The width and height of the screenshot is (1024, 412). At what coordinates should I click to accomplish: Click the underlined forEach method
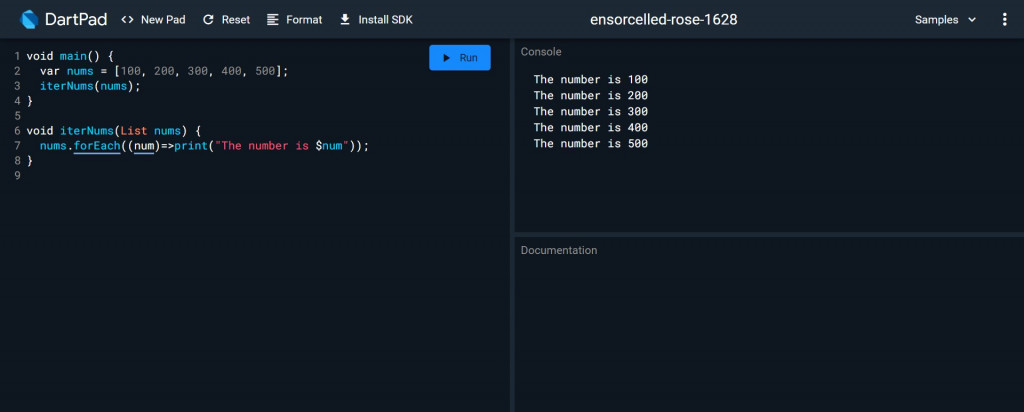click(97, 146)
